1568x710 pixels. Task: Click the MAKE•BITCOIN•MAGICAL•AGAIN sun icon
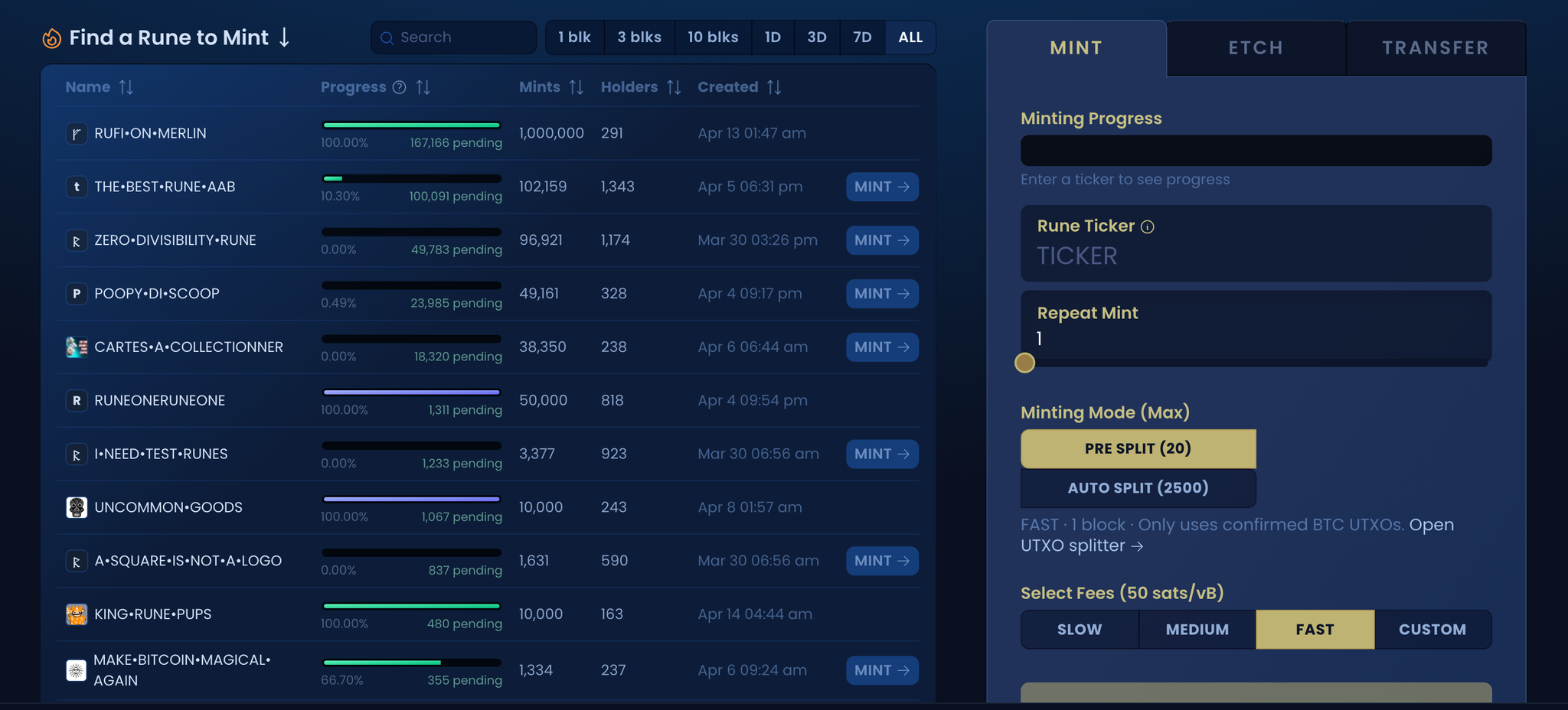[77, 670]
